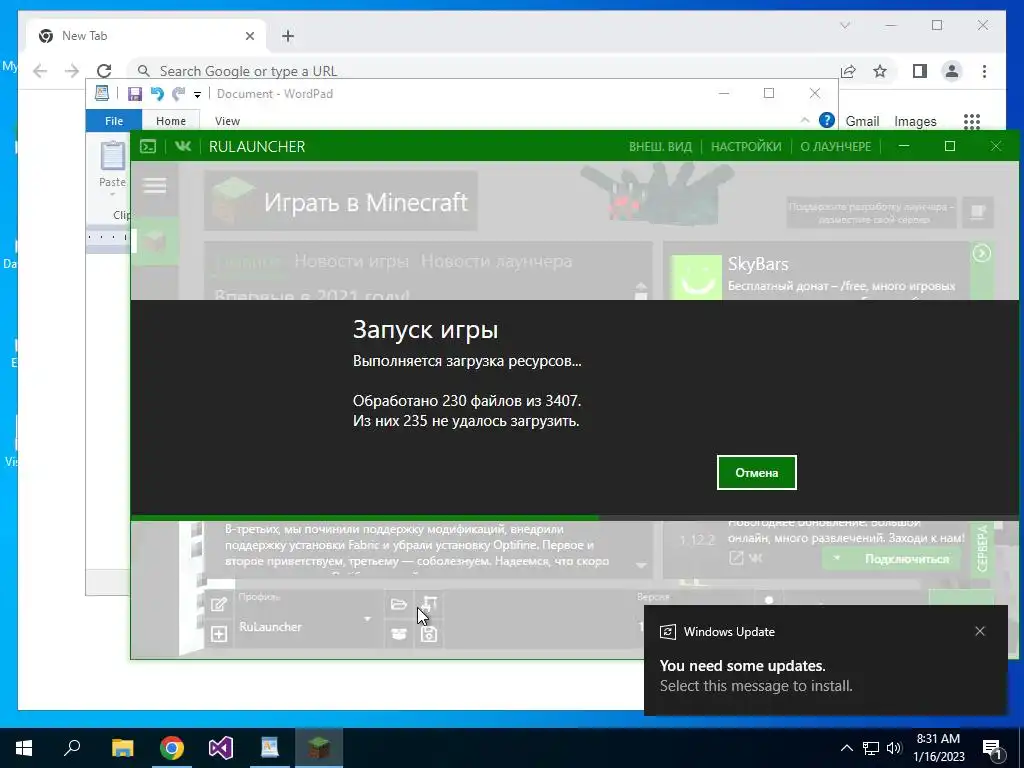Click the Chrome back arrow
The height and width of the screenshot is (768, 1024).
40,71
